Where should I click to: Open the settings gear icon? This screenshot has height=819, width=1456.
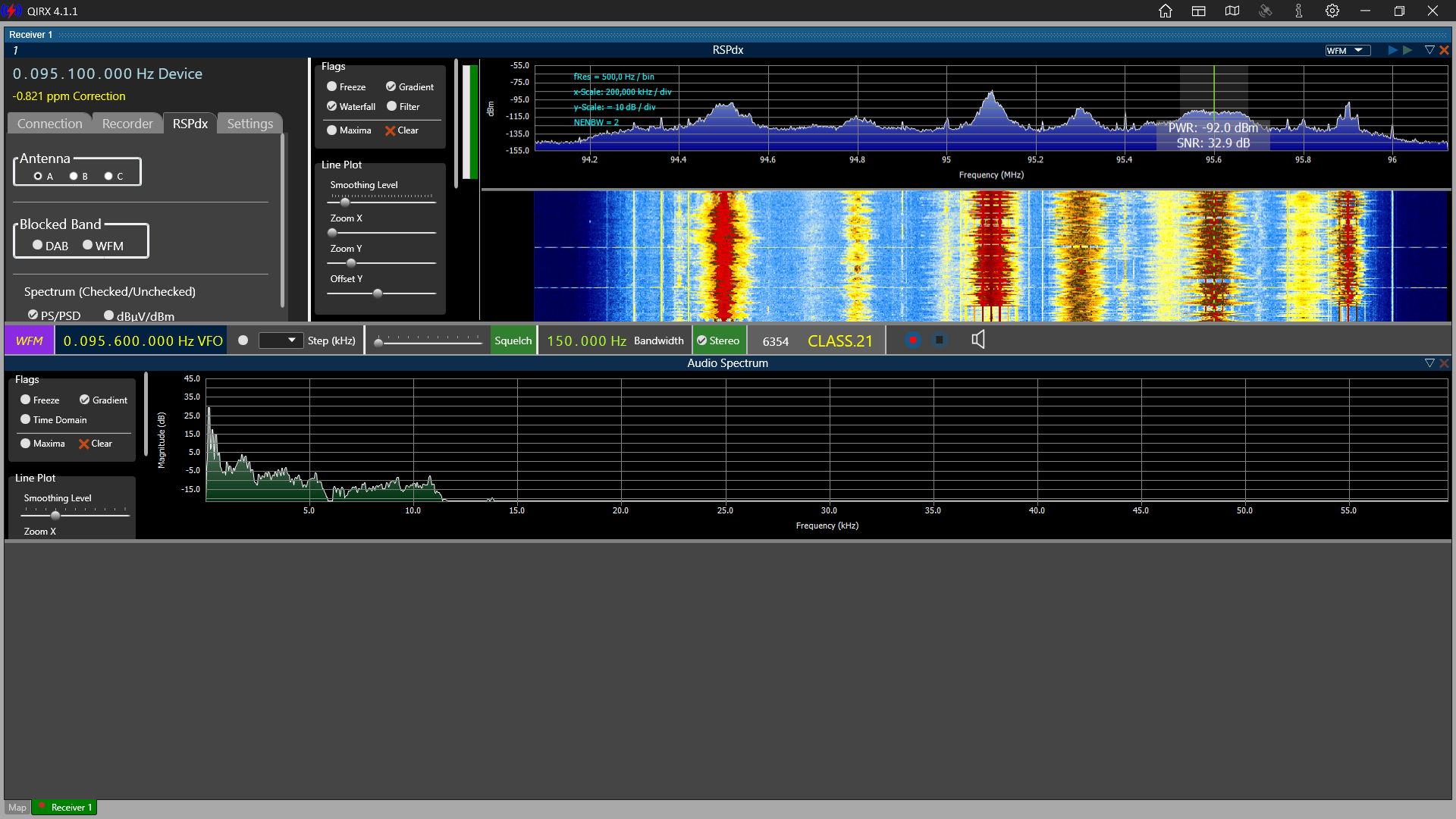point(1332,11)
